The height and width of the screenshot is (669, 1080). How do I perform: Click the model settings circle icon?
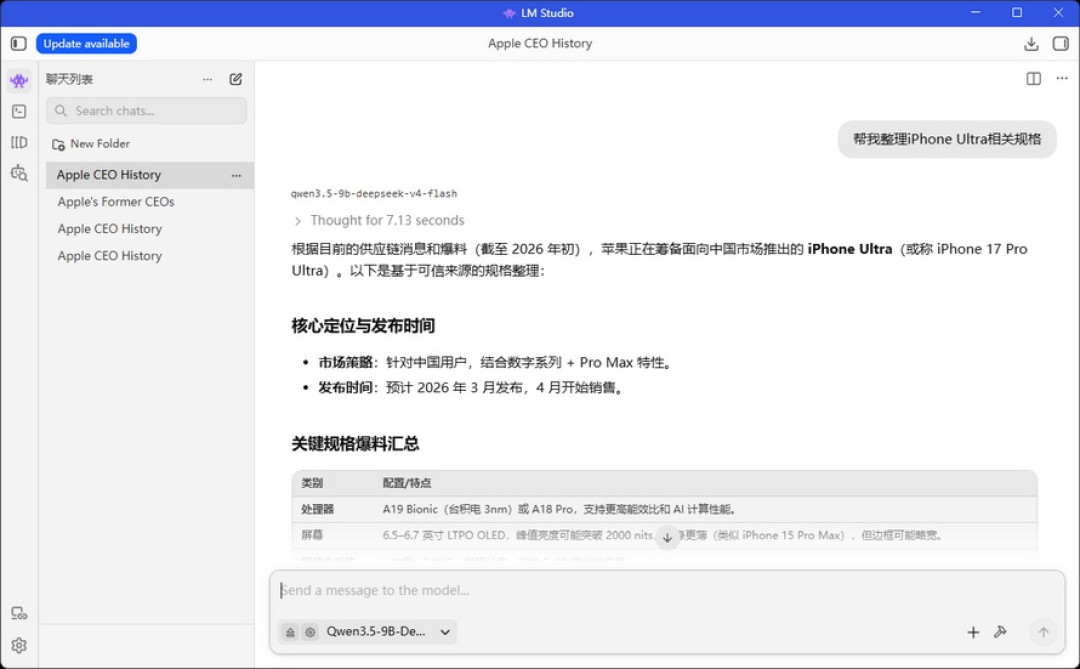click(310, 632)
